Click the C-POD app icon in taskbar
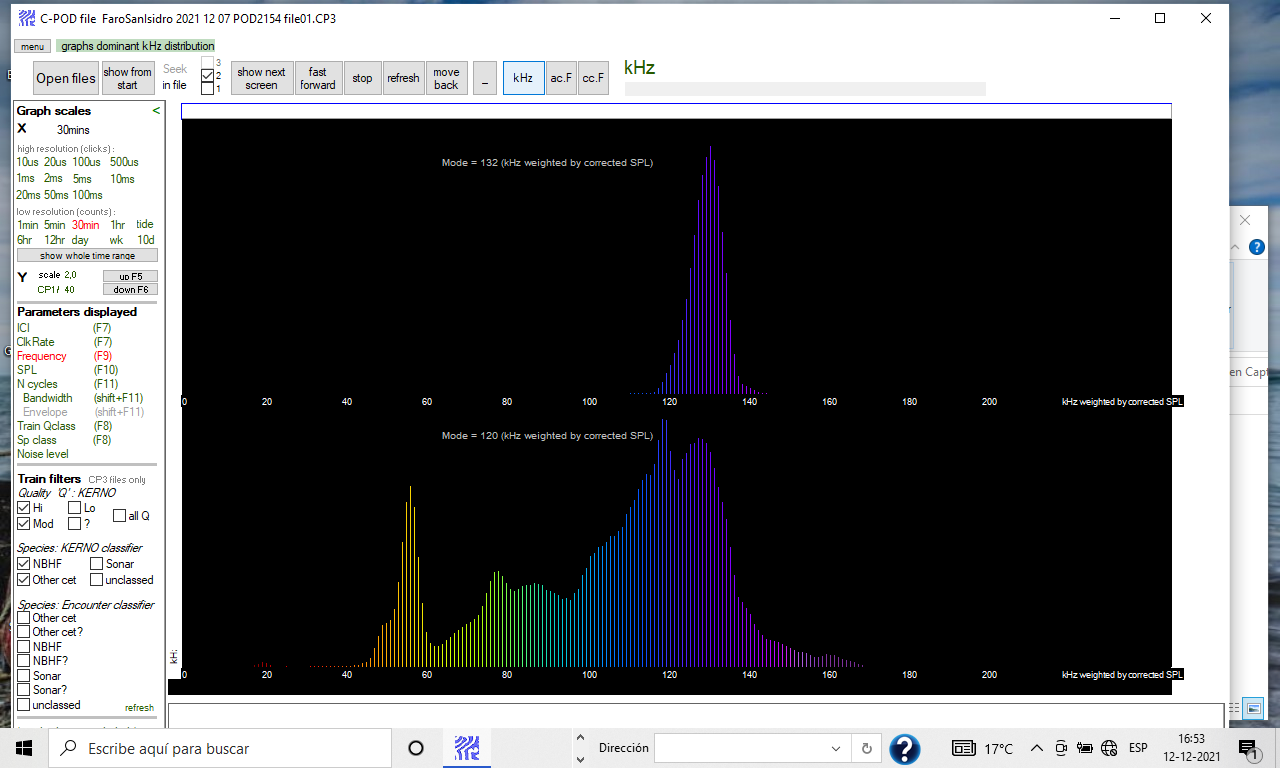This screenshot has width=1280, height=768. tap(466, 748)
